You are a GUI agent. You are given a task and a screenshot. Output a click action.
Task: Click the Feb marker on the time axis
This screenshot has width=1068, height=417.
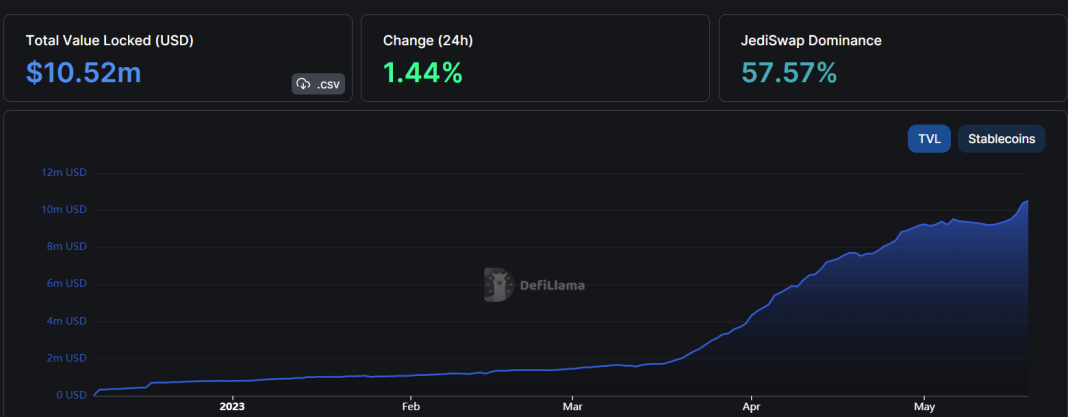click(x=409, y=407)
